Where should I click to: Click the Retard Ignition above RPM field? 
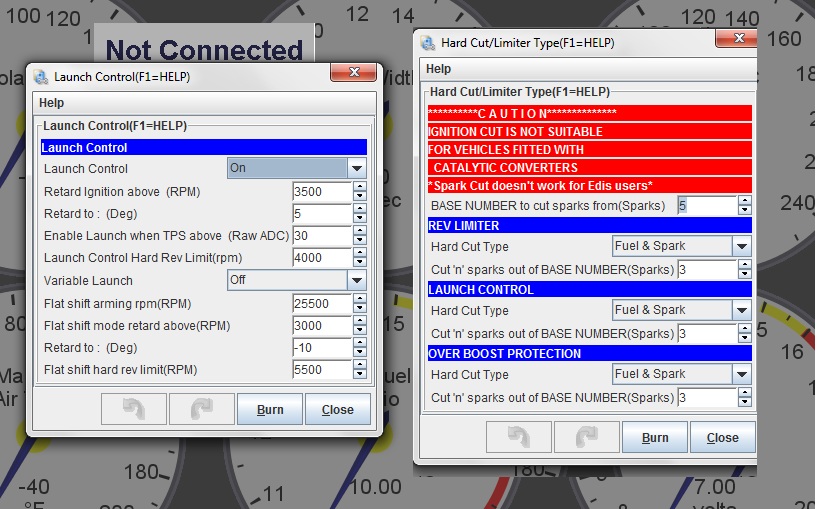pos(322,192)
